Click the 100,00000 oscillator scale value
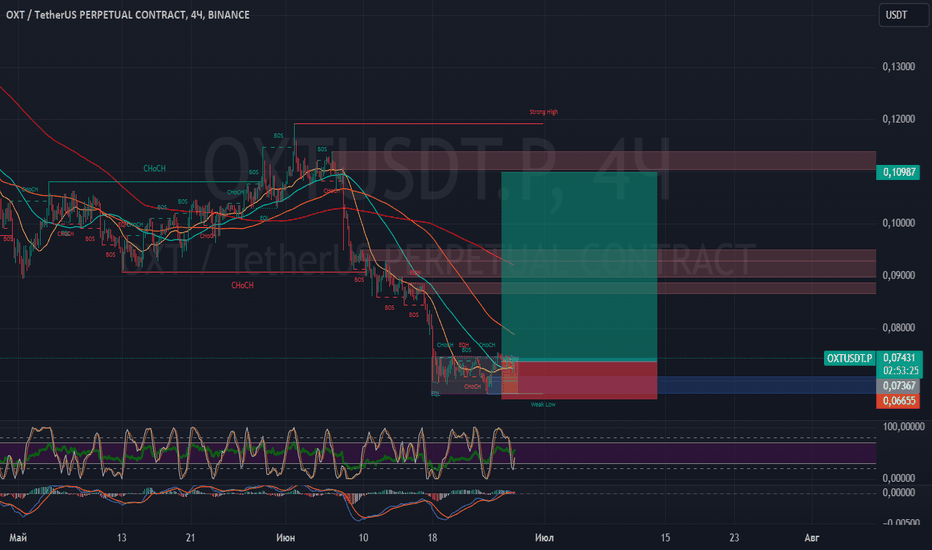Image resolution: width=932 pixels, height=550 pixels. click(x=903, y=426)
